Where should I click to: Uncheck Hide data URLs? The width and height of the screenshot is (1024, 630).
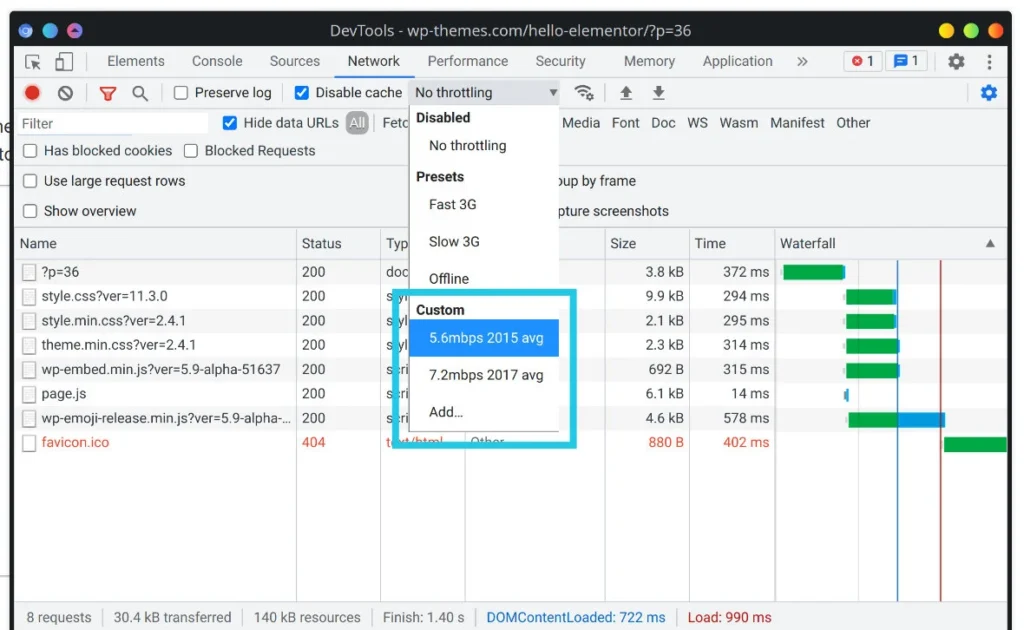click(229, 123)
